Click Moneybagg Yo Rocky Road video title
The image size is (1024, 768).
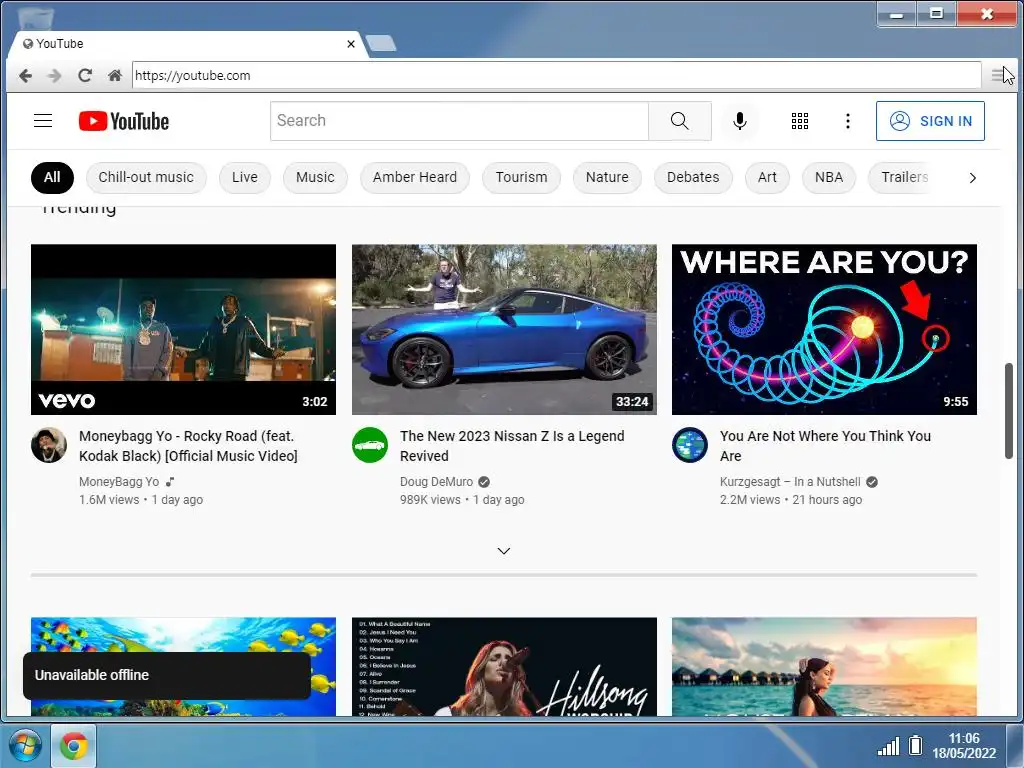tap(188, 446)
